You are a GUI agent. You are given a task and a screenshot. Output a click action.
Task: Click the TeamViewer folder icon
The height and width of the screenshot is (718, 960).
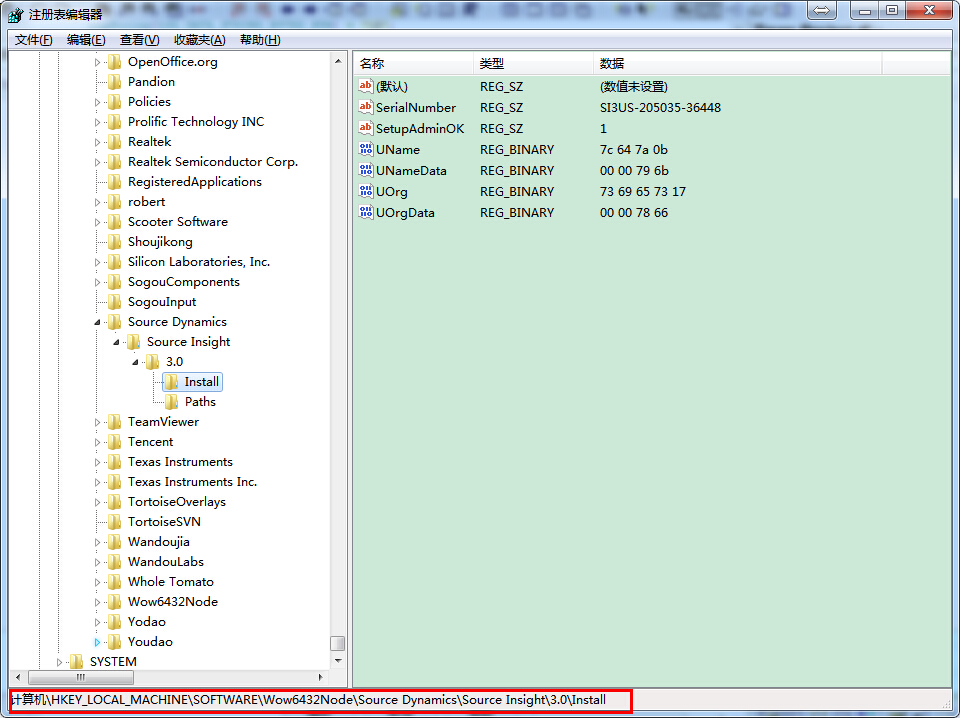tap(114, 422)
